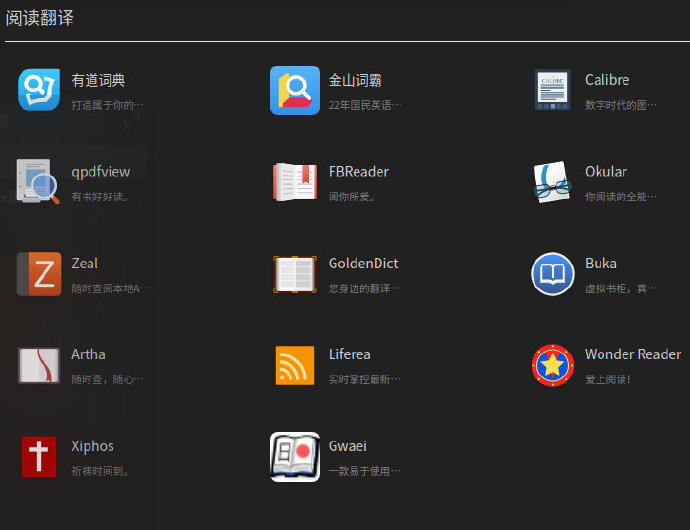Open the Buka blue book icon
This screenshot has height=530, width=690.
(x=553, y=274)
